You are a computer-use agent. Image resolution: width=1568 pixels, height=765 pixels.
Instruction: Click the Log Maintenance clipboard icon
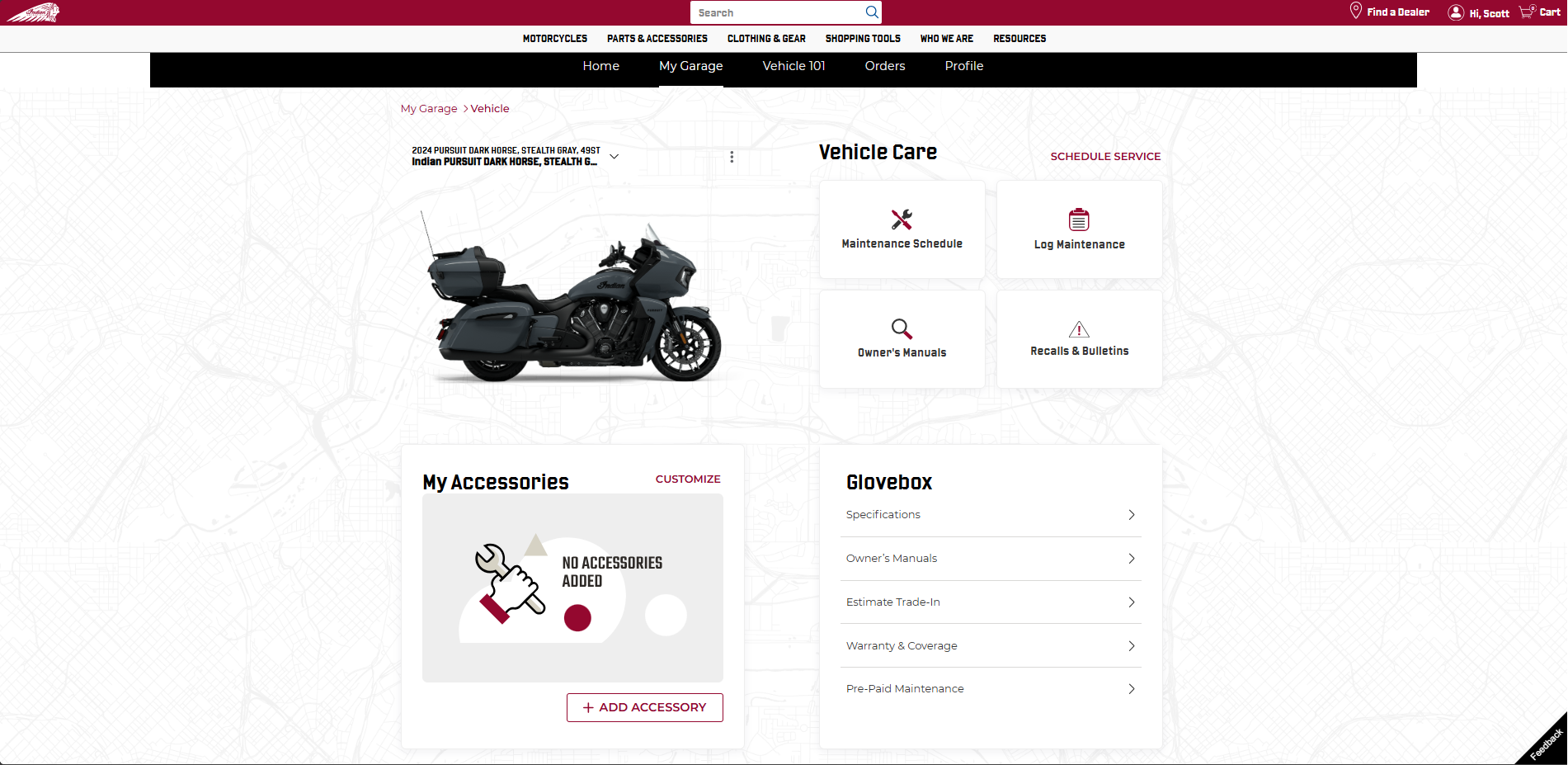[1079, 220]
